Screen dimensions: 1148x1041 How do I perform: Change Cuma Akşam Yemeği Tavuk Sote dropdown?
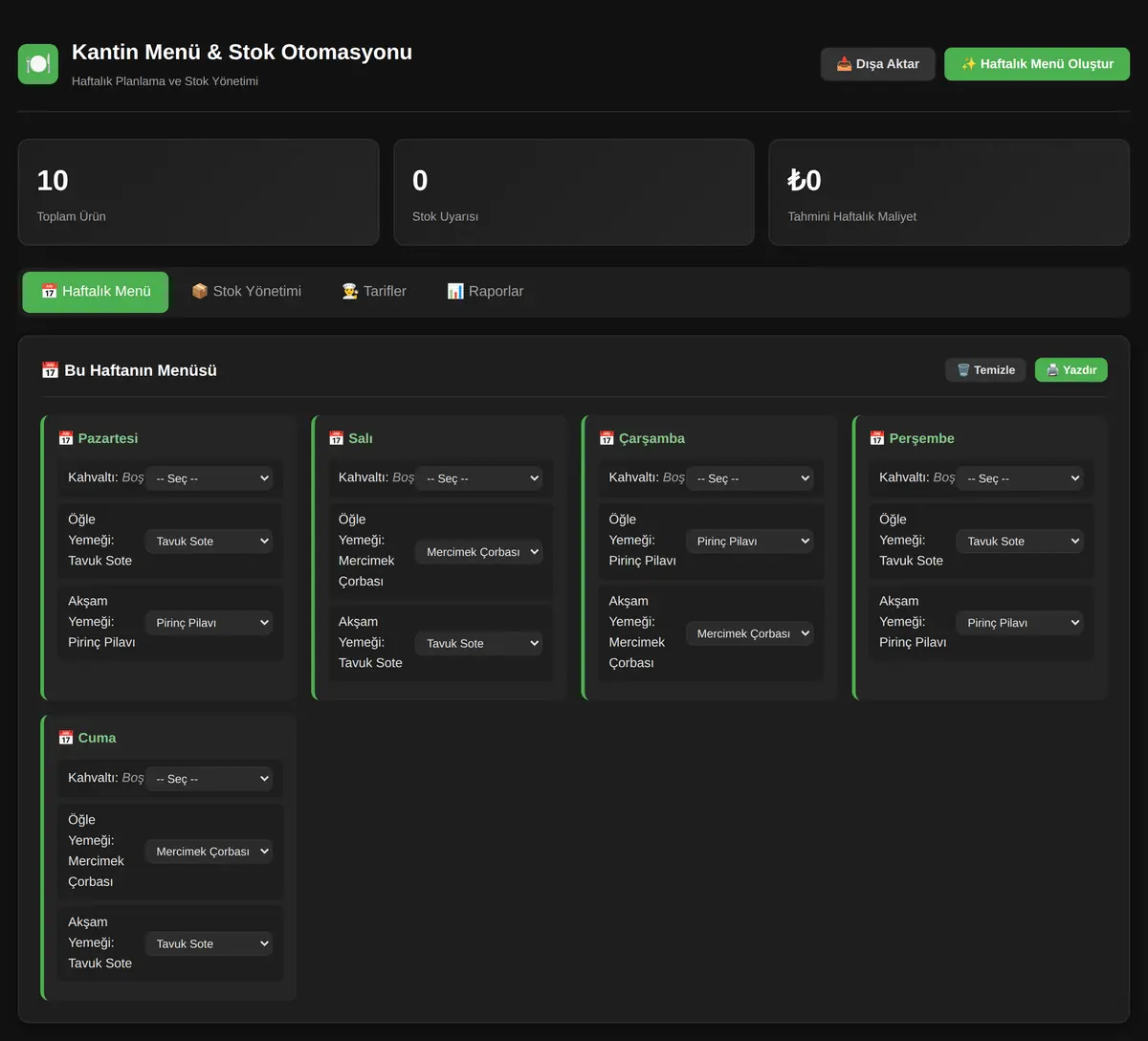[x=210, y=943]
